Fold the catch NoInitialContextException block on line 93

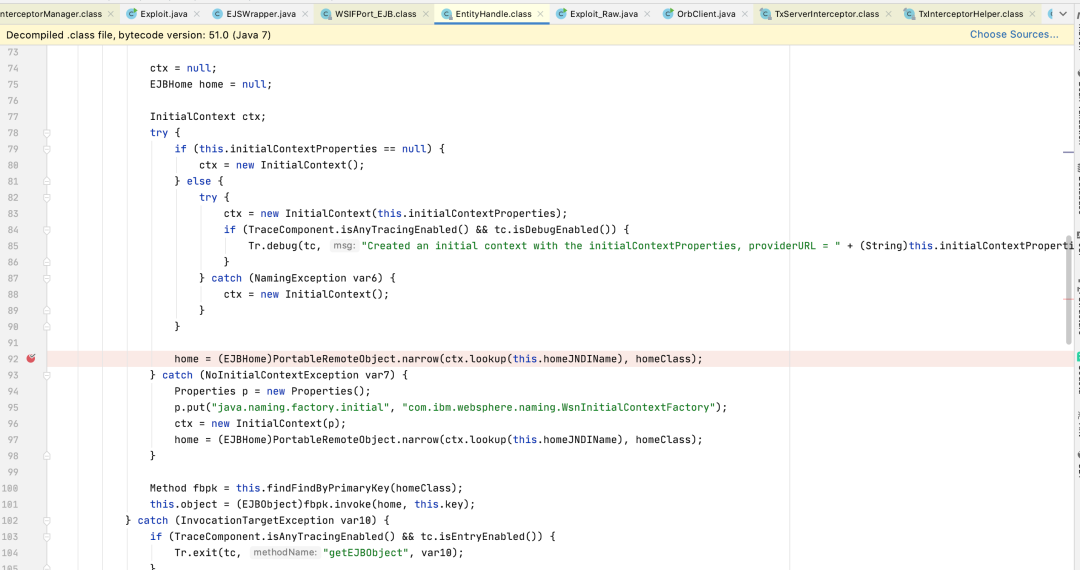(47, 375)
